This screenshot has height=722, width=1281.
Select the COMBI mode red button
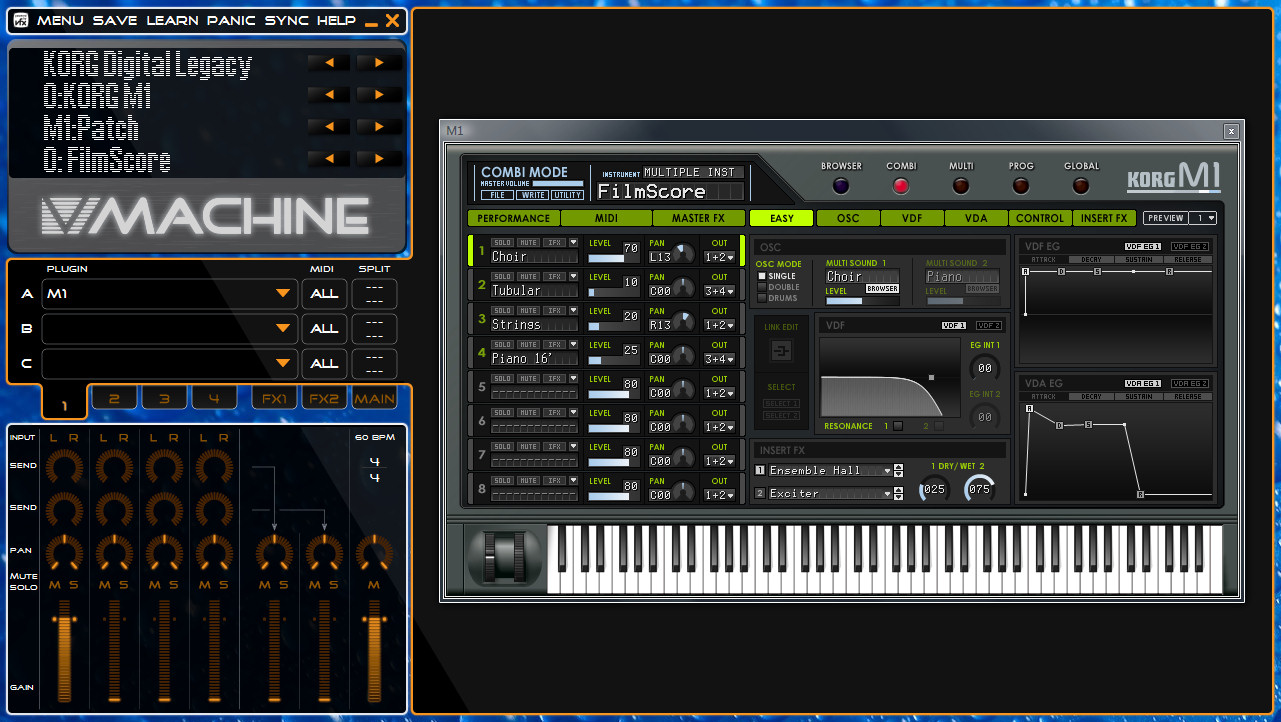tap(901, 185)
